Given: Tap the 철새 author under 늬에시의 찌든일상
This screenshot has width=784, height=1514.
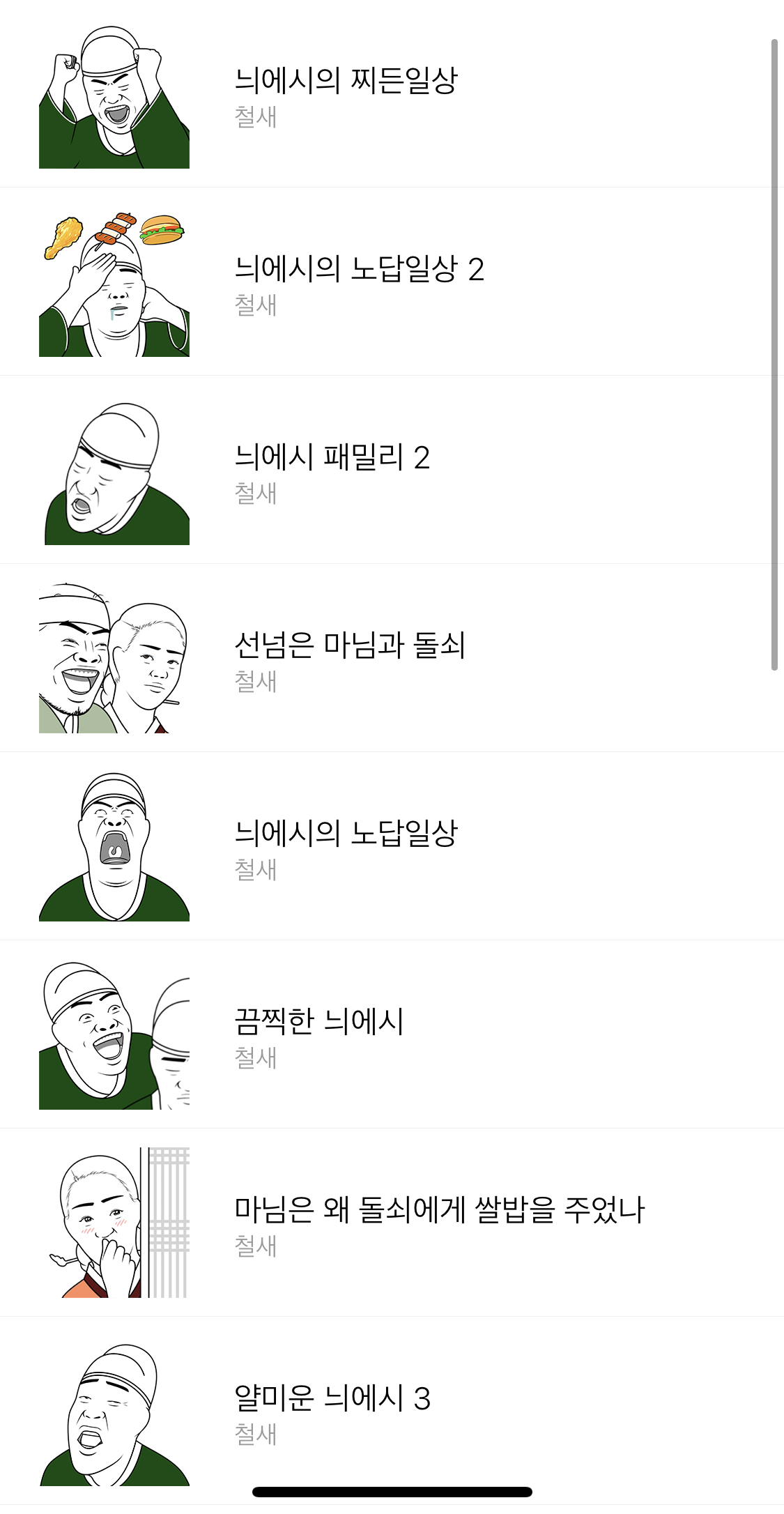Looking at the screenshot, I should [256, 116].
